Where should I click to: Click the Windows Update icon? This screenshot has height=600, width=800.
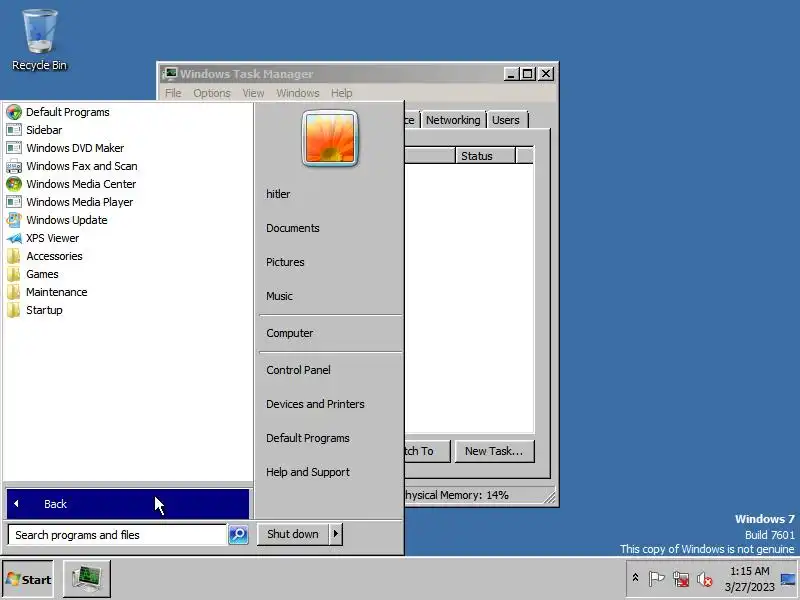click(14, 220)
